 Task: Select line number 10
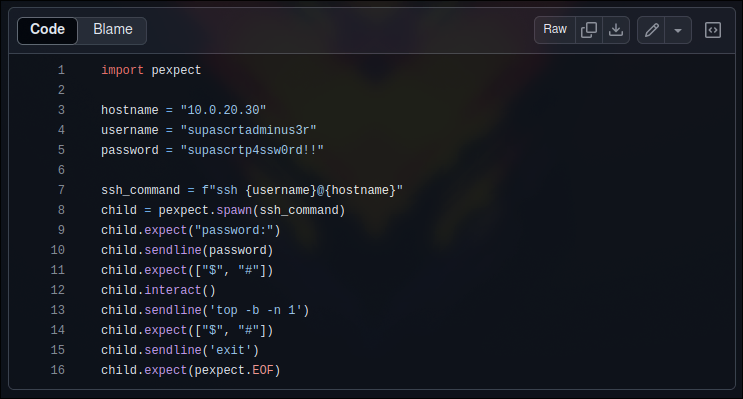pos(58,250)
